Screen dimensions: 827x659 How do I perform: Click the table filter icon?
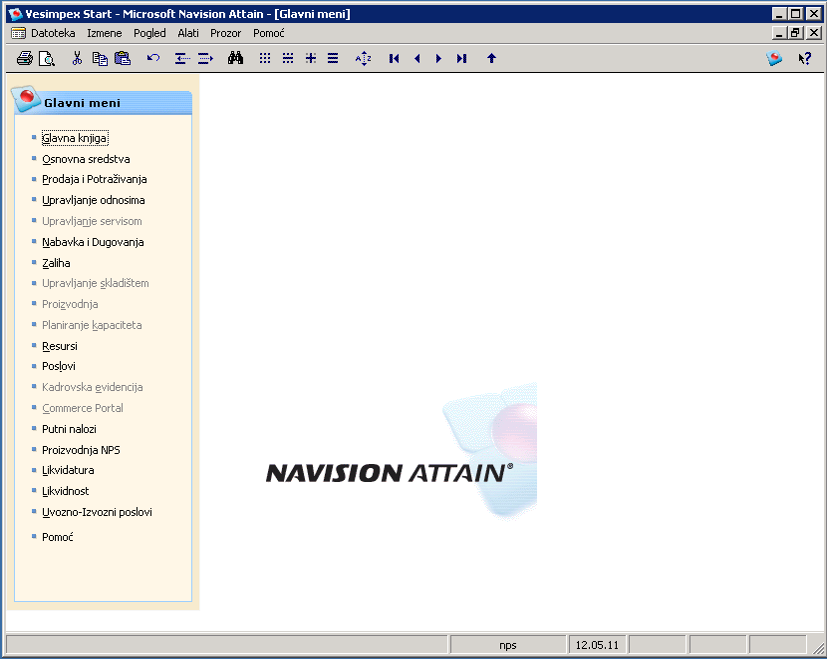click(287, 58)
